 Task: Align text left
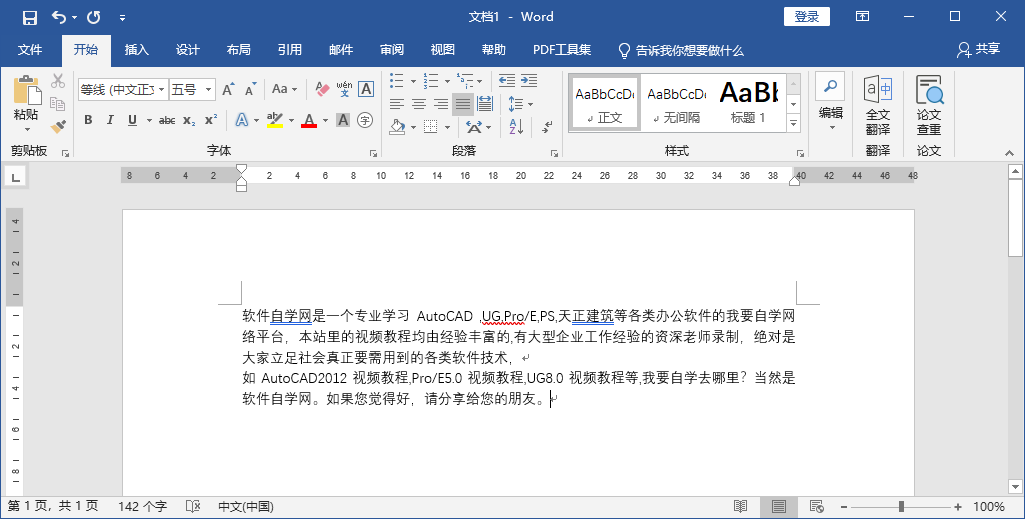click(397, 104)
